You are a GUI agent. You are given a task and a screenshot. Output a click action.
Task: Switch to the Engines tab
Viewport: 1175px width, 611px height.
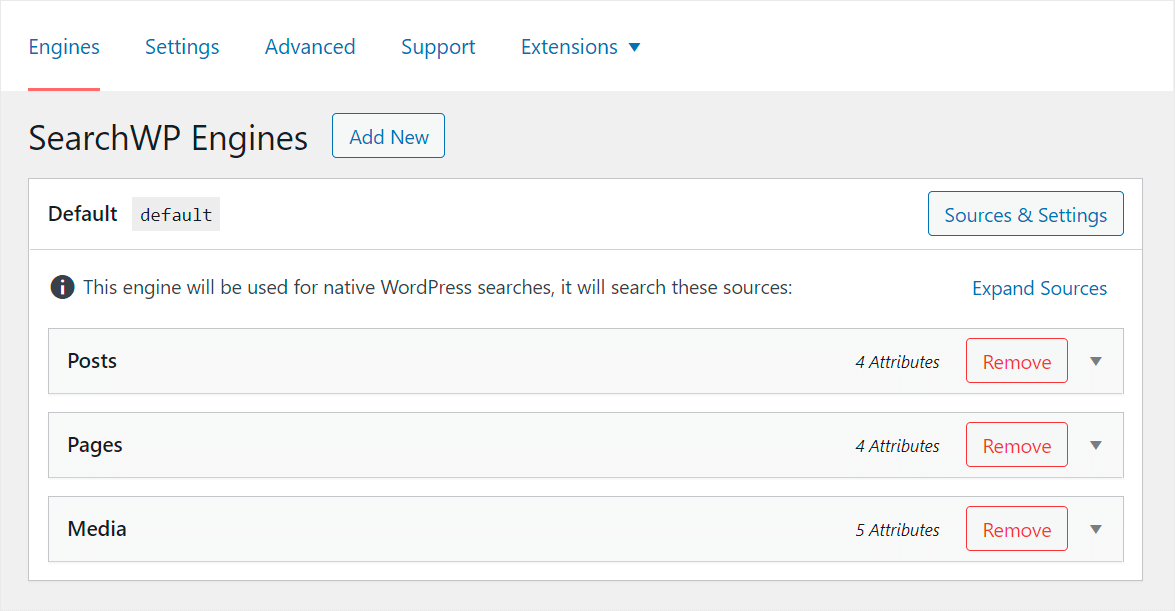pyautogui.click(x=64, y=46)
